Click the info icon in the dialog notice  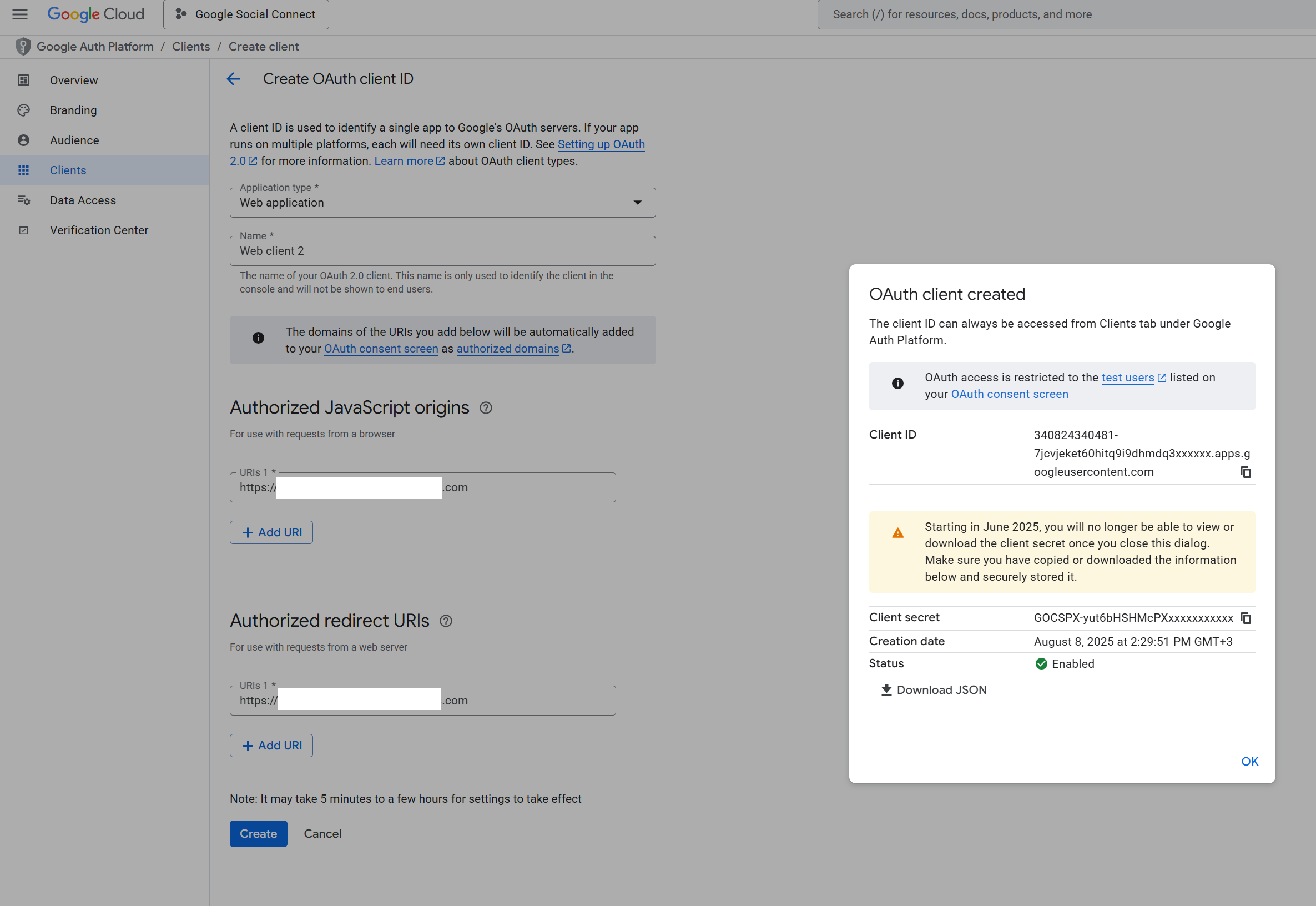pyautogui.click(x=897, y=384)
